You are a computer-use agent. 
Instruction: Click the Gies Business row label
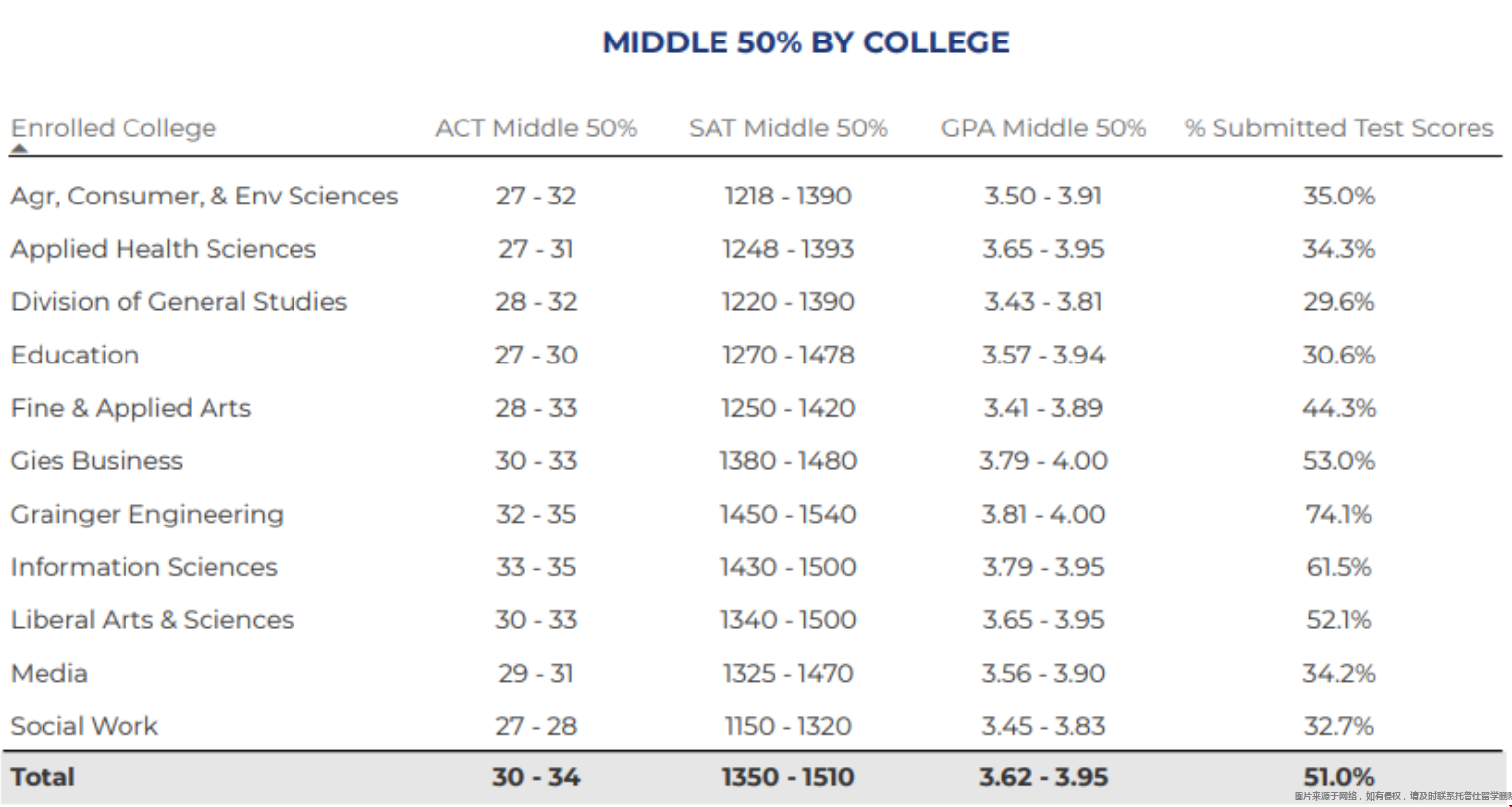pyautogui.click(x=97, y=461)
